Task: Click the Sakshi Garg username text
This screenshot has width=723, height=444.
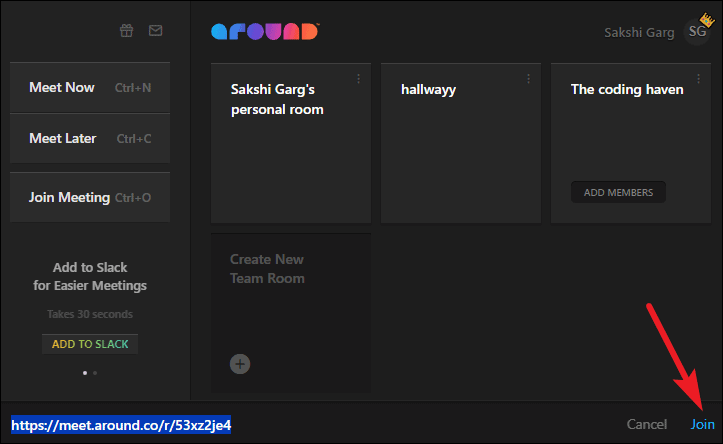Action: coord(639,32)
